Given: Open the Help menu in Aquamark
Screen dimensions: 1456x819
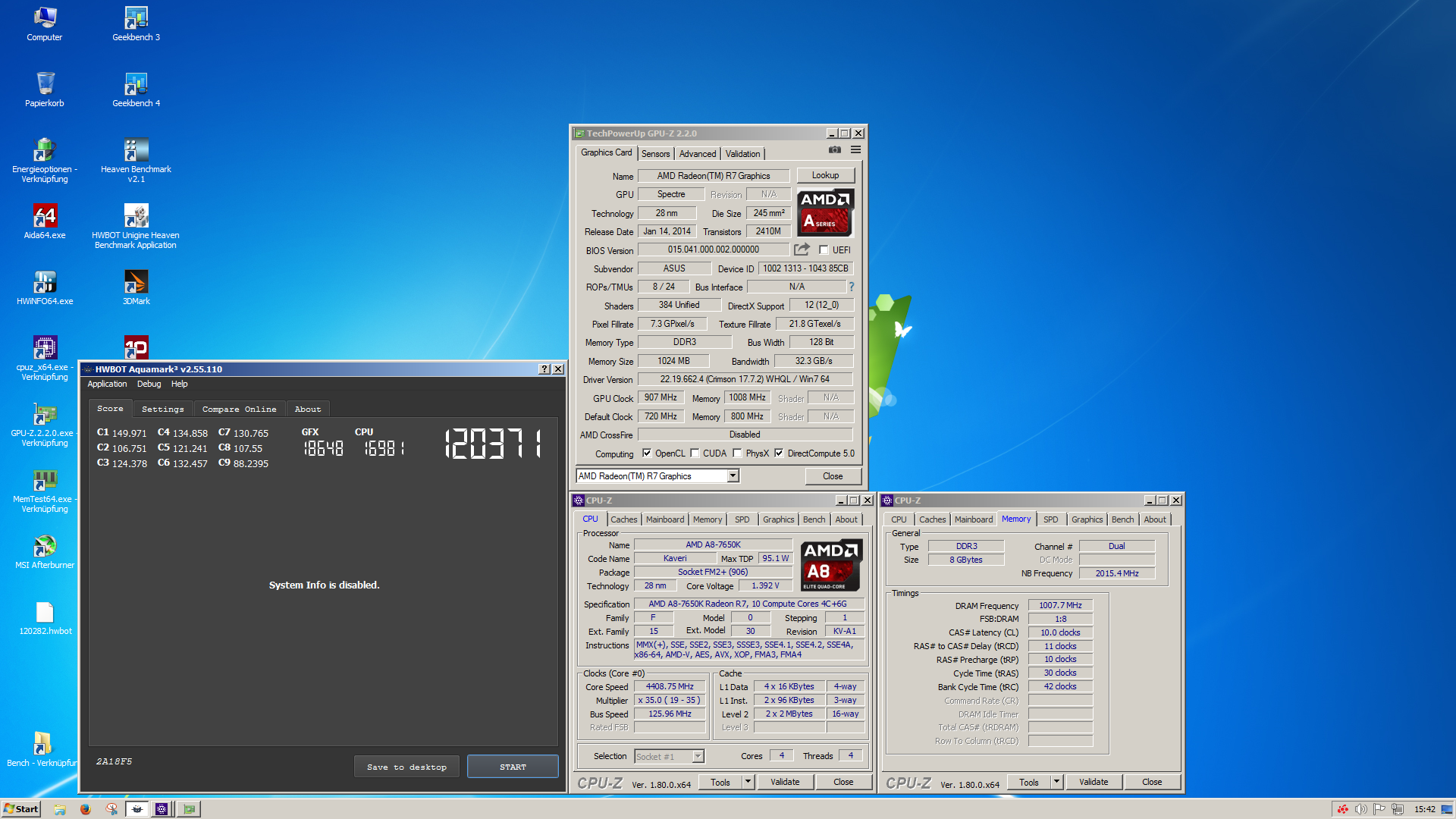Looking at the screenshot, I should pos(179,384).
